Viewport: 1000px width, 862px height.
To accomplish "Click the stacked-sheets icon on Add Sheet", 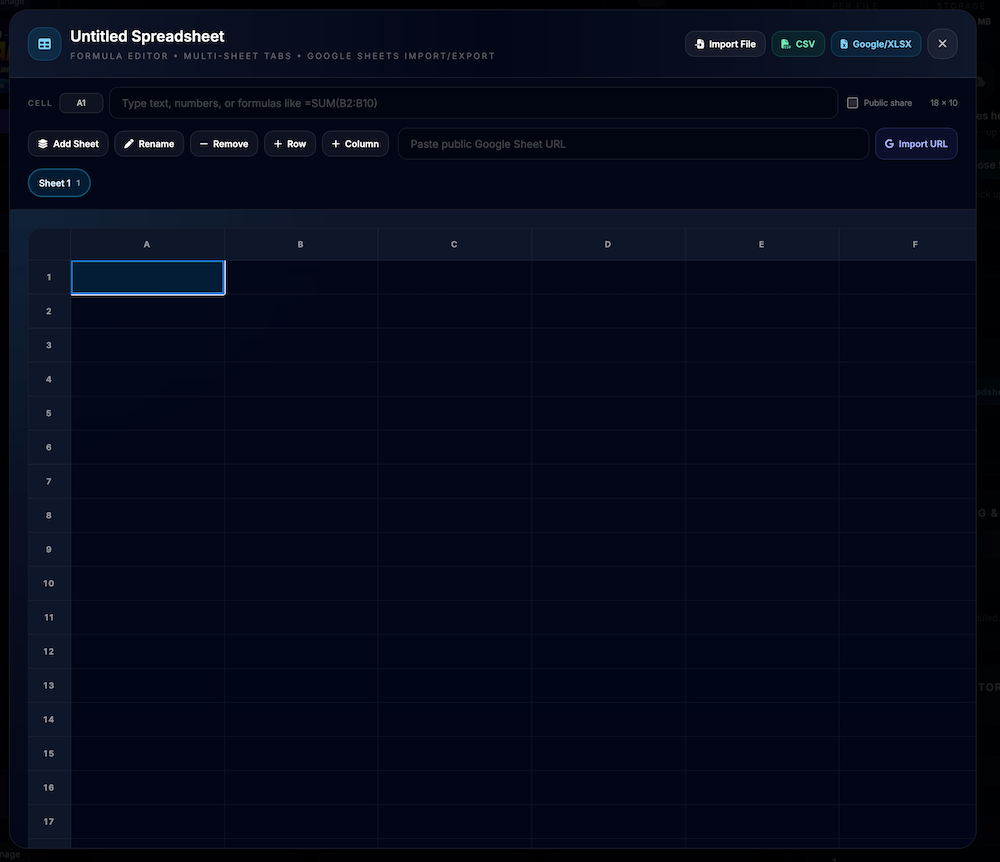I will [x=42, y=143].
